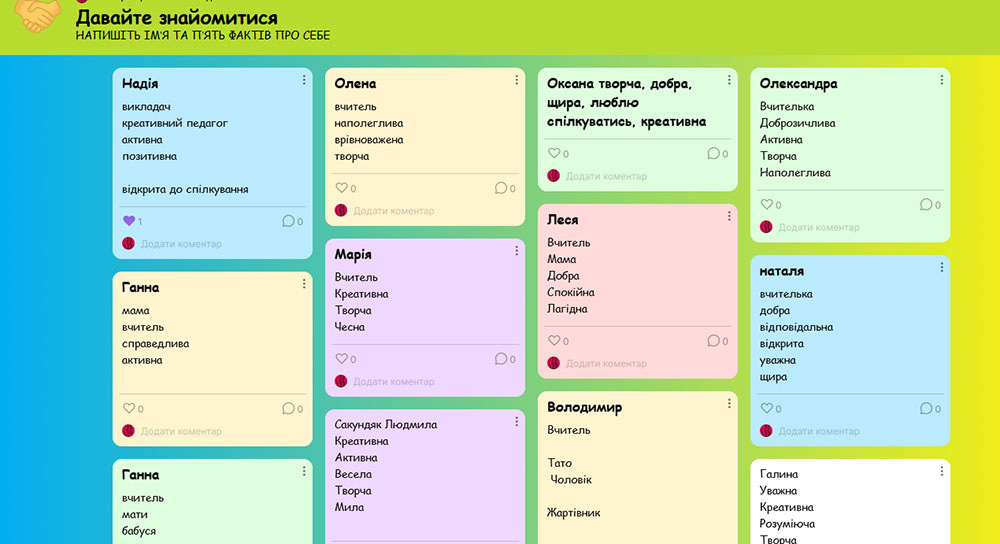Open the more-options menu on Олександра's card
Image resolution: width=1000 pixels, height=544 pixels.
click(x=941, y=80)
